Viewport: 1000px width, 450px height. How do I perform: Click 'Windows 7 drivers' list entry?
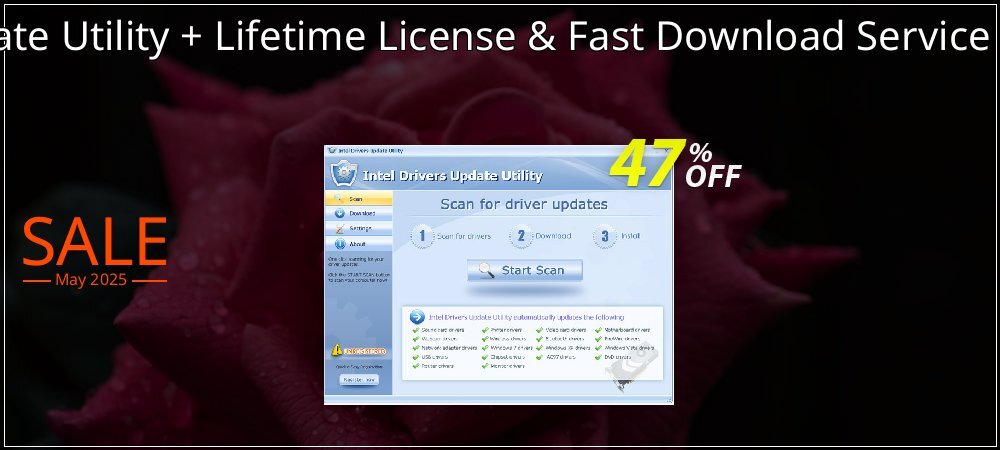coord(511,348)
